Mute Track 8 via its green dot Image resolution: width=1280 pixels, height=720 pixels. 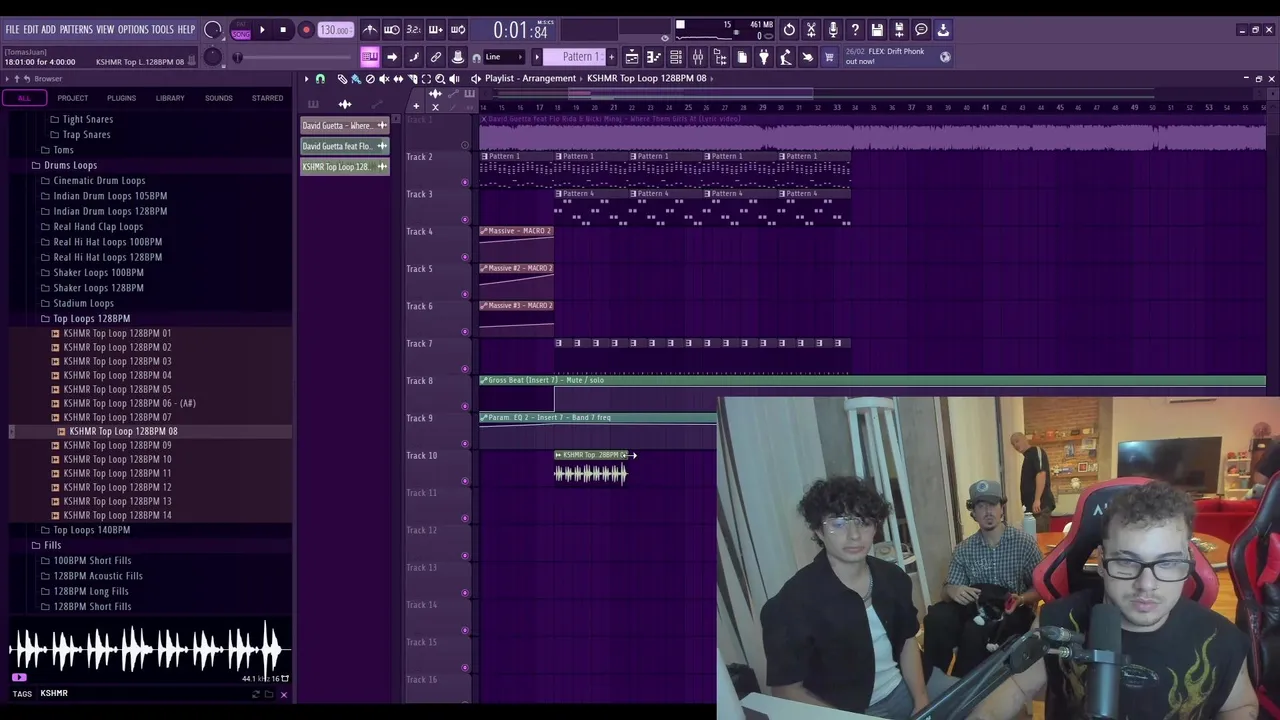tap(464, 406)
